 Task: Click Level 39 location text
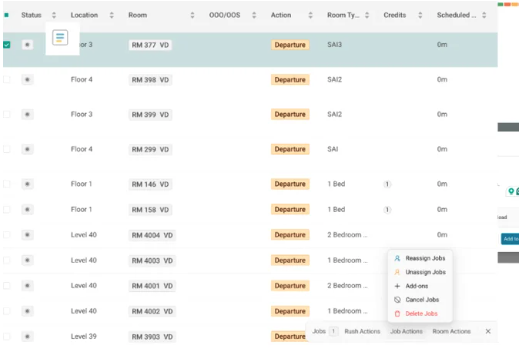(84, 337)
